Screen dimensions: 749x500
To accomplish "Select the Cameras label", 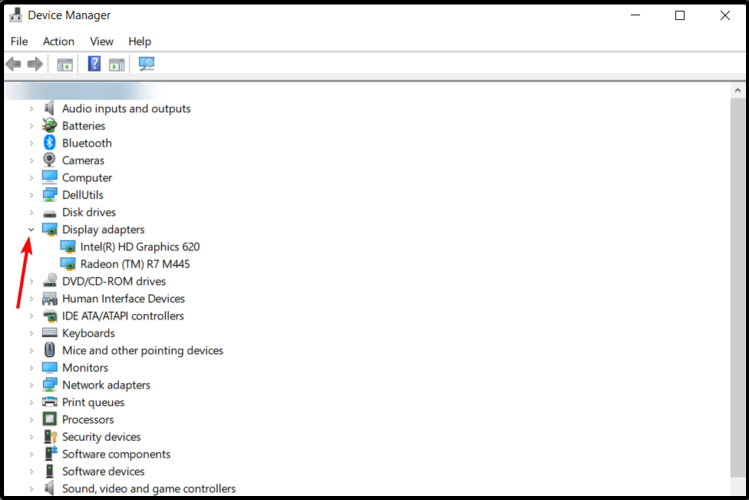I will coord(83,160).
